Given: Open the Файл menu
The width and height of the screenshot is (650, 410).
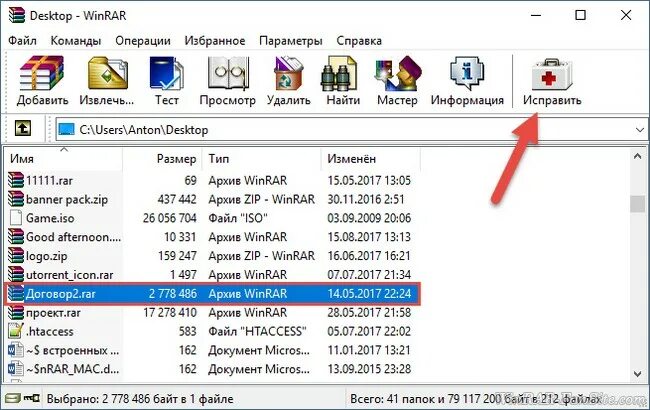Looking at the screenshot, I should coord(22,41).
